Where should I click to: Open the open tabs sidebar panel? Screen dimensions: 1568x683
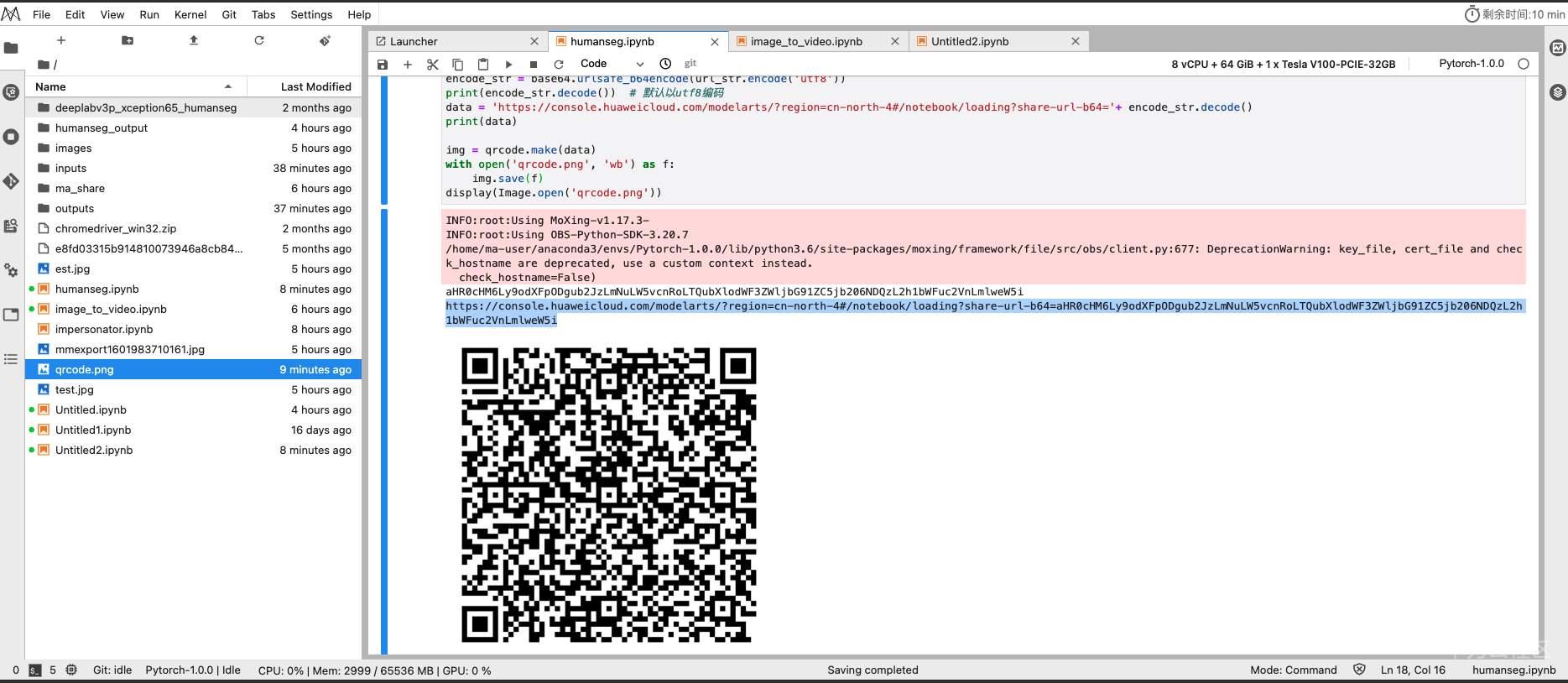pos(11,315)
